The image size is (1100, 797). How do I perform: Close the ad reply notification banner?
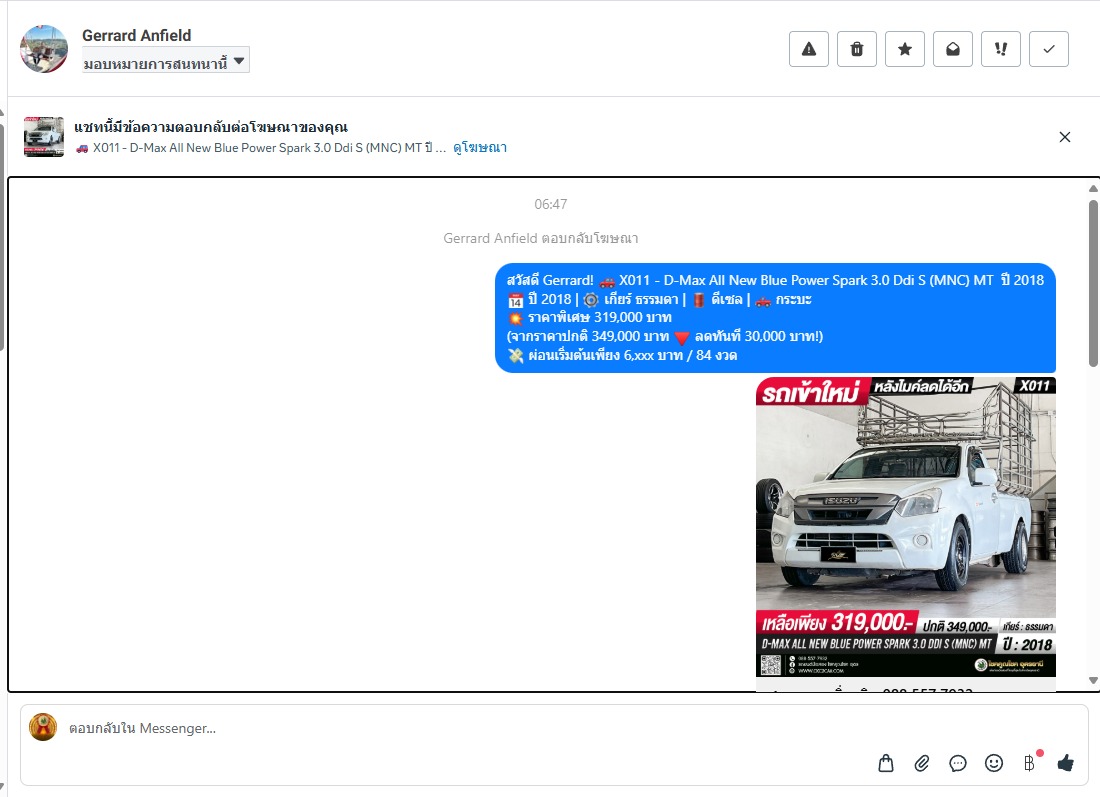coord(1064,137)
